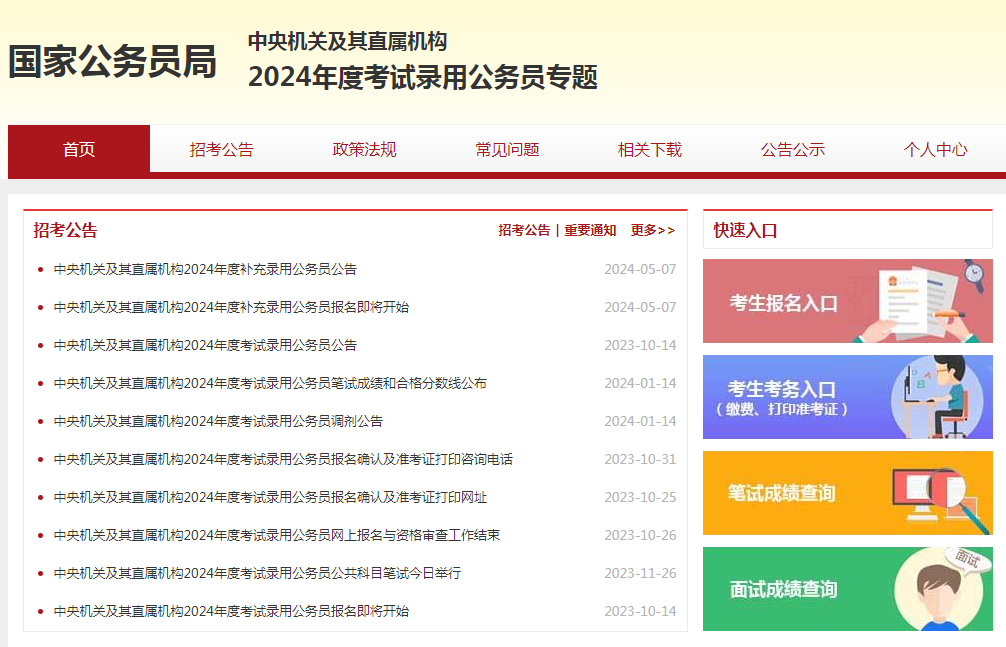Open the 2024年度补充录用公务员公告 link
The width and height of the screenshot is (1006, 647).
pos(205,269)
